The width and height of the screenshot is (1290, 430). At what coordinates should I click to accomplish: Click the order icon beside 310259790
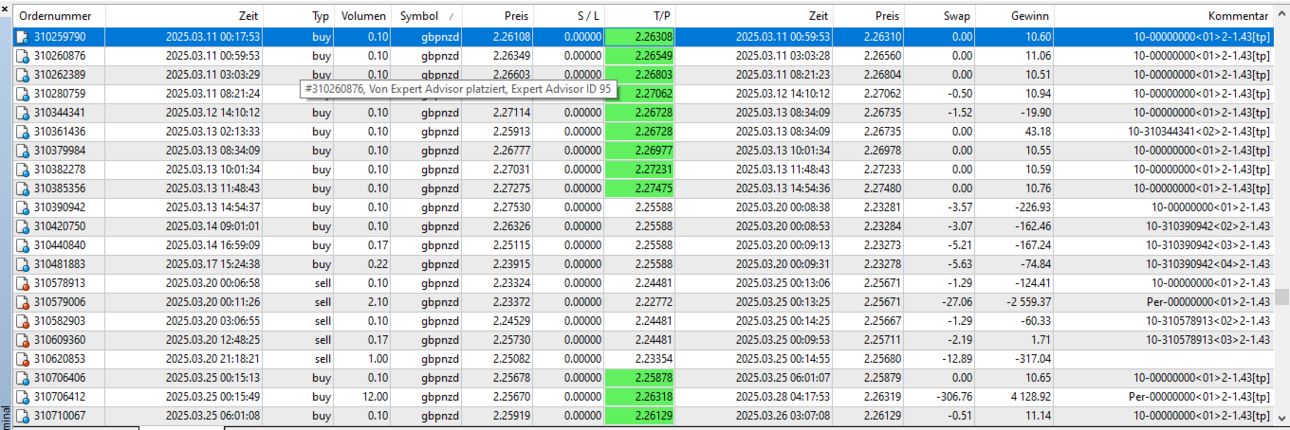click(22, 37)
